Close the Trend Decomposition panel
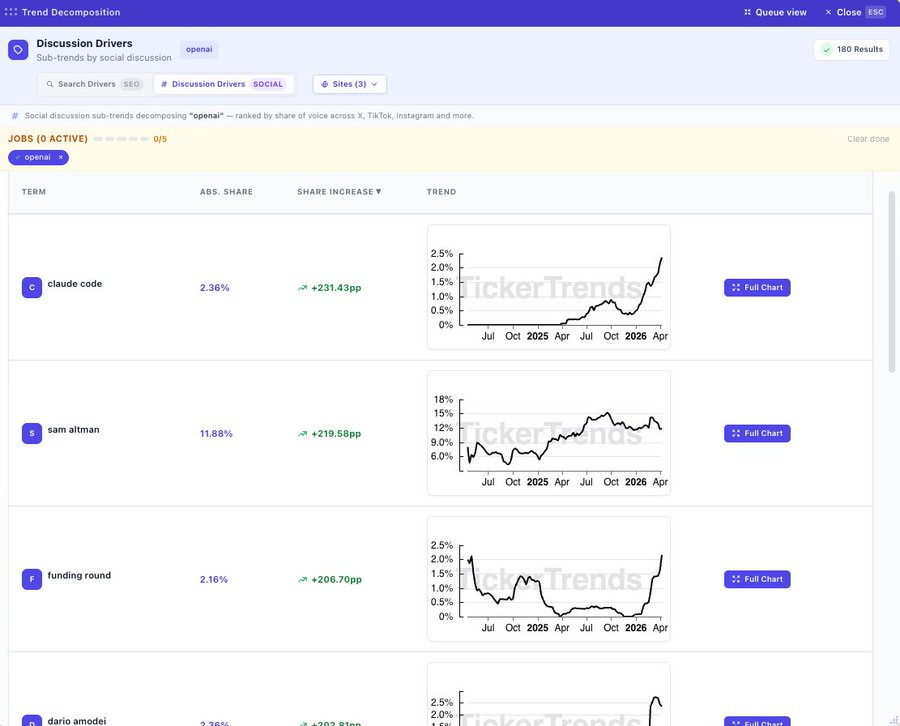 click(x=855, y=12)
